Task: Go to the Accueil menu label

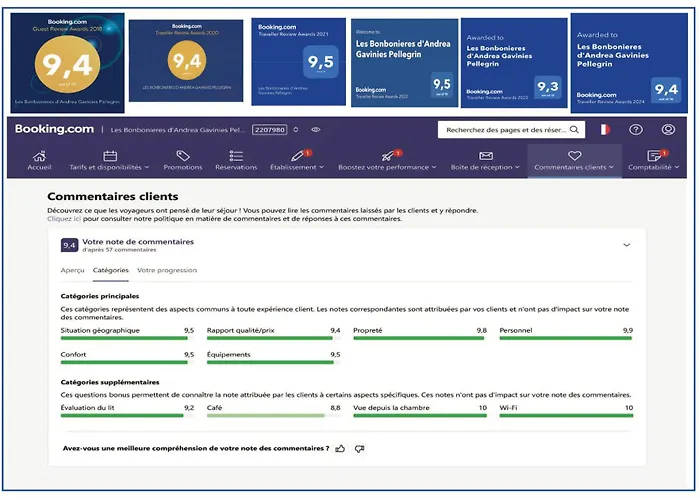Action: point(39,167)
